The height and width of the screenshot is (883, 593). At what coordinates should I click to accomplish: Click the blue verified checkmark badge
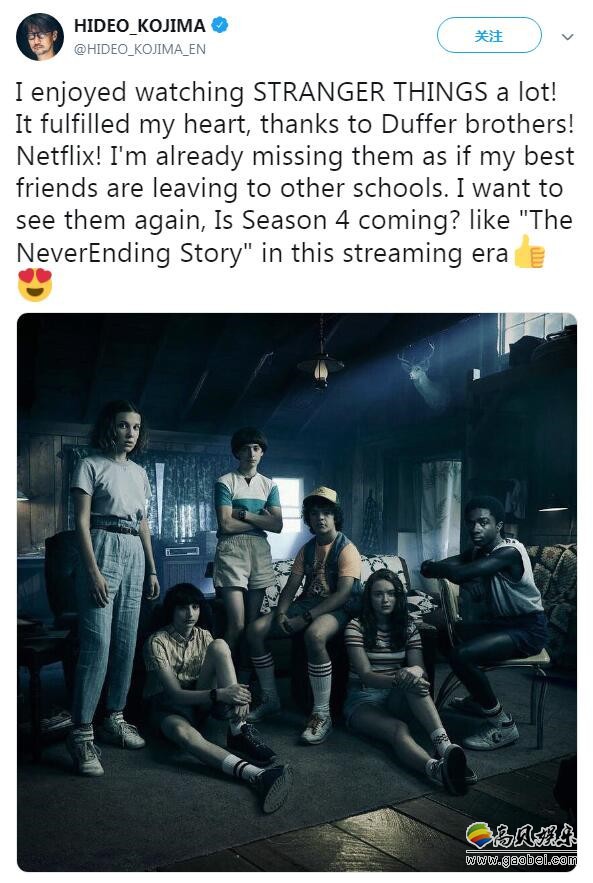220,25
